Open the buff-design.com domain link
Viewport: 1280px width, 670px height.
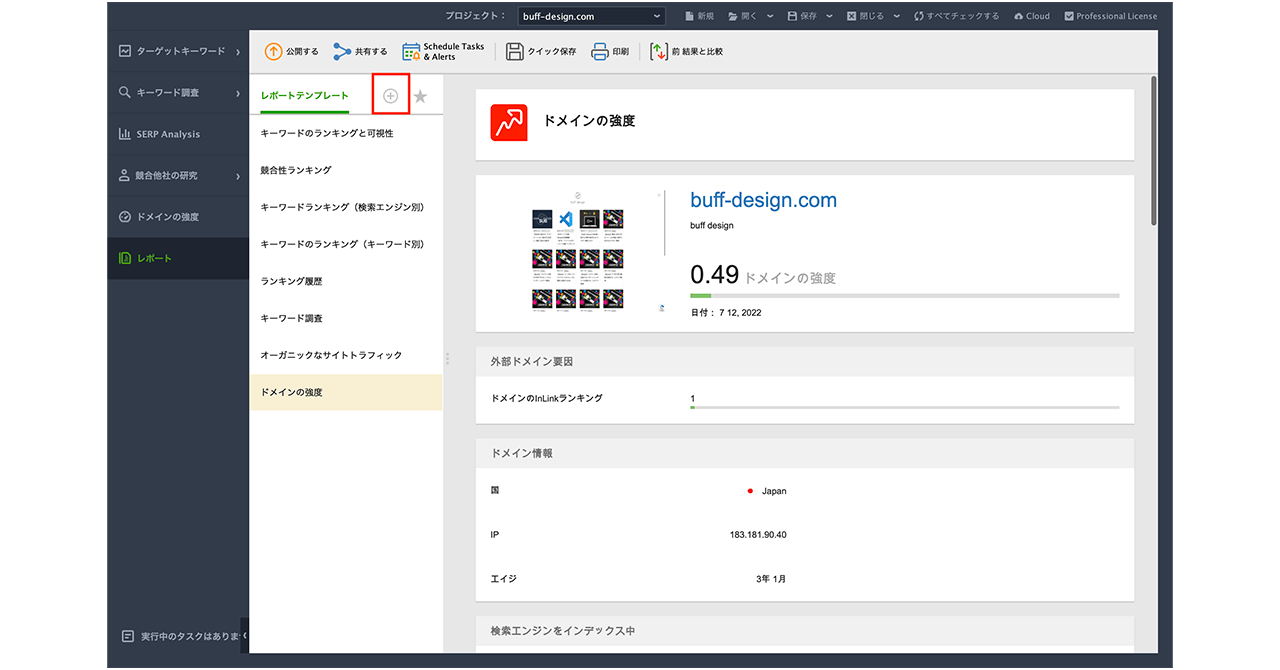[763, 200]
